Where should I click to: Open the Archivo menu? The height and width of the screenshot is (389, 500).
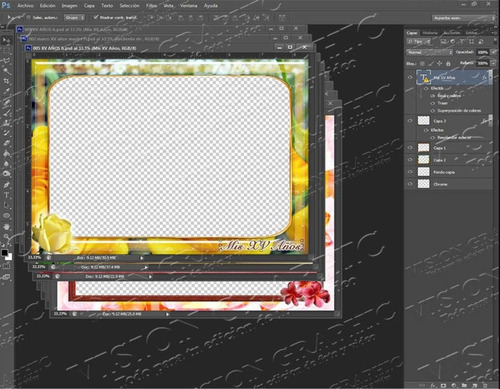pyautogui.click(x=25, y=6)
